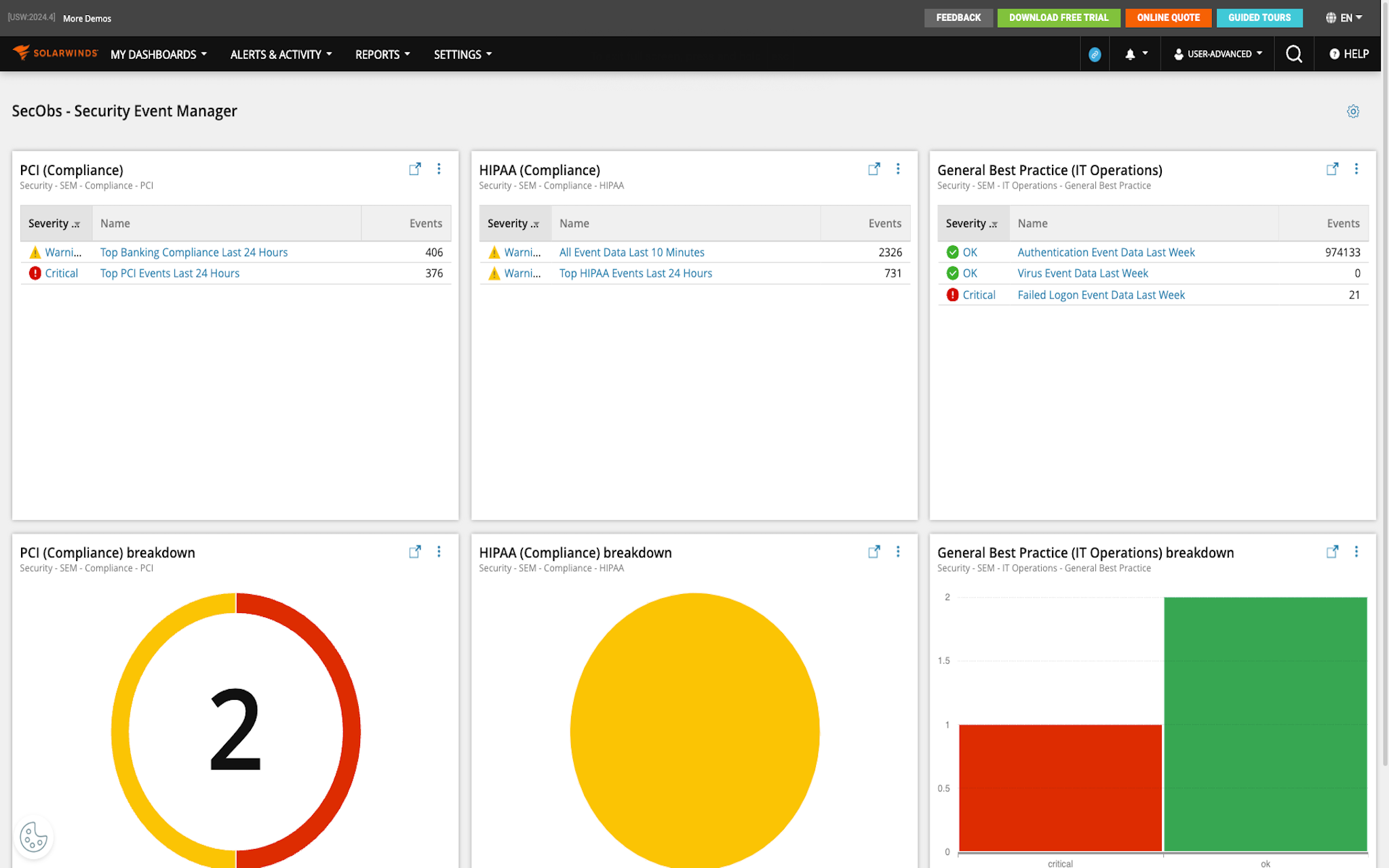Open the notifications bell icon

click(1129, 54)
